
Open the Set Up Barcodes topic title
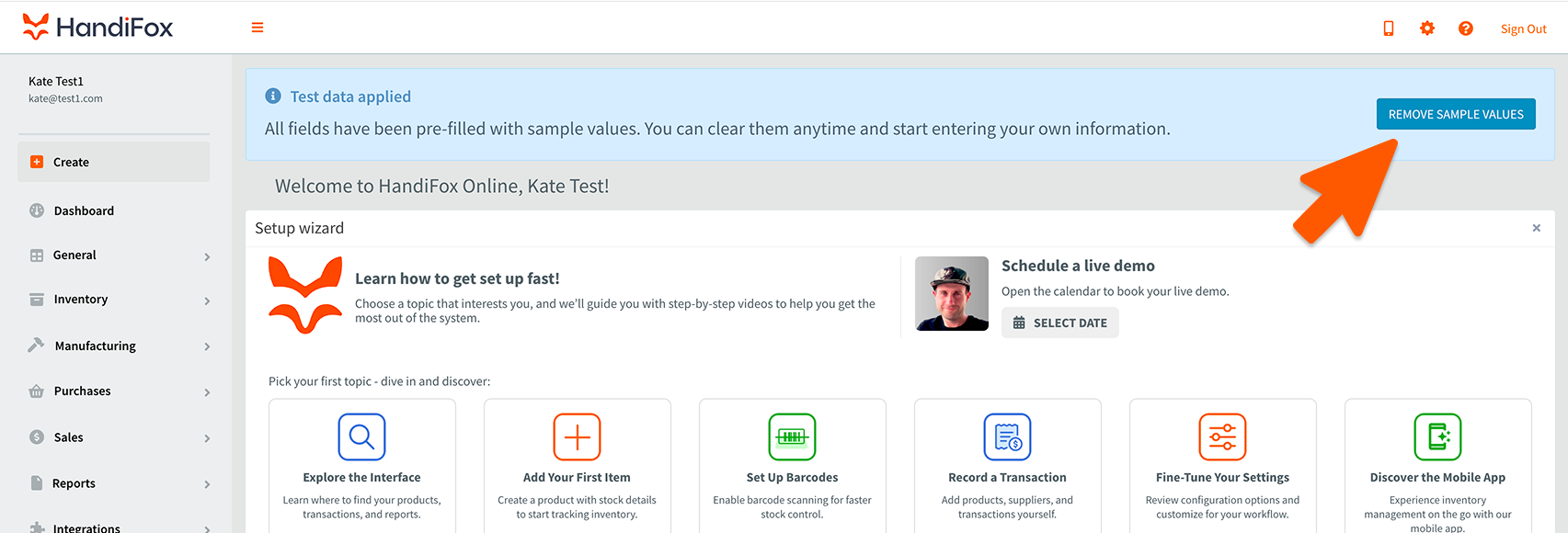pos(792,478)
